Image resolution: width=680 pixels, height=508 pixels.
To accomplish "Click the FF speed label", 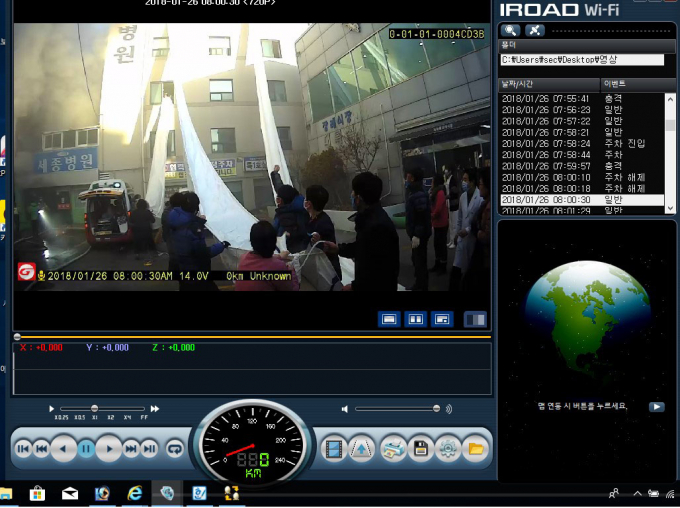I will point(144,418).
